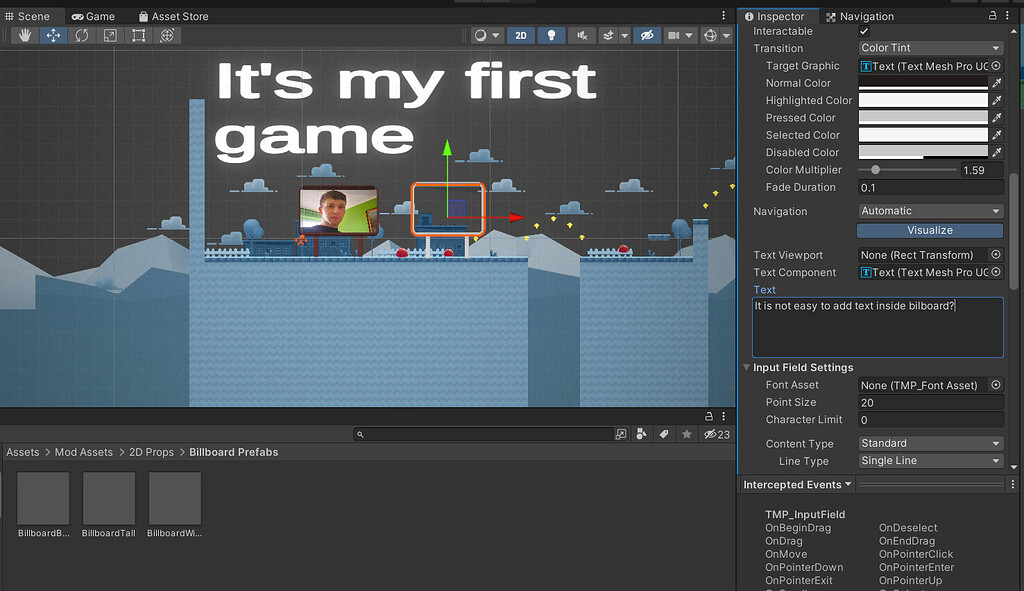Open the Transition dropdown set to Color Tint
This screenshot has height=591, width=1024.
click(929, 48)
